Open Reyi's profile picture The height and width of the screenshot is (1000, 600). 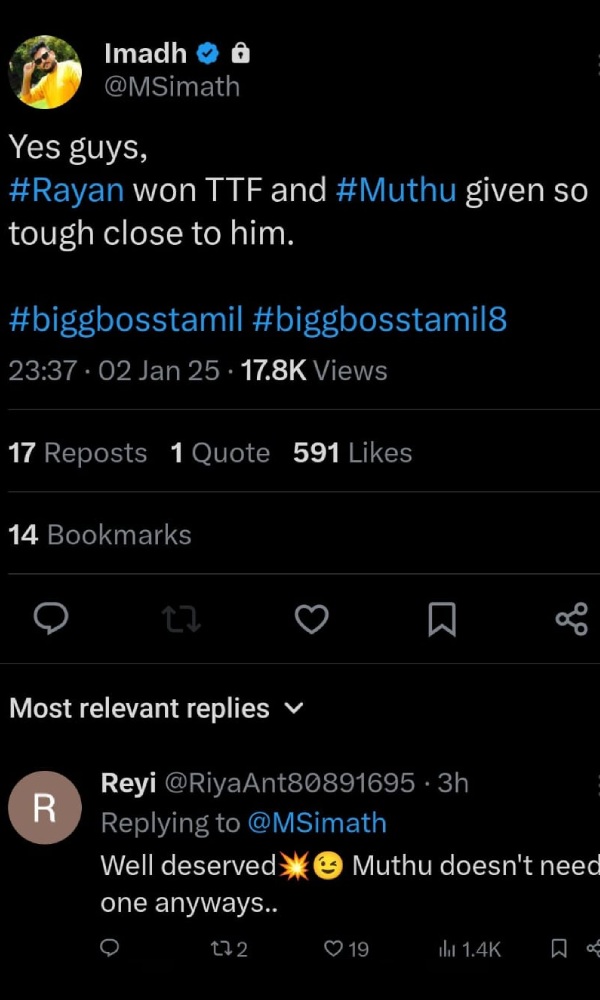click(44, 807)
